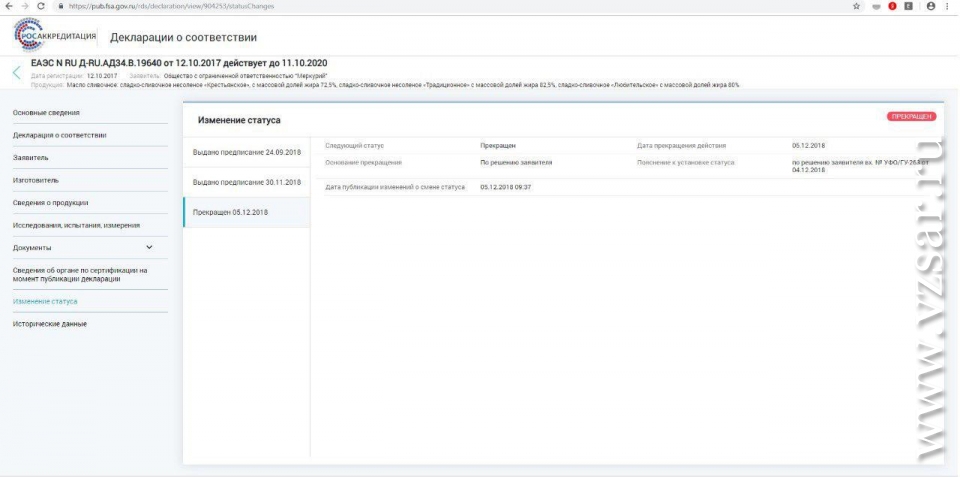Open Сведения о продукции section

click(52, 202)
